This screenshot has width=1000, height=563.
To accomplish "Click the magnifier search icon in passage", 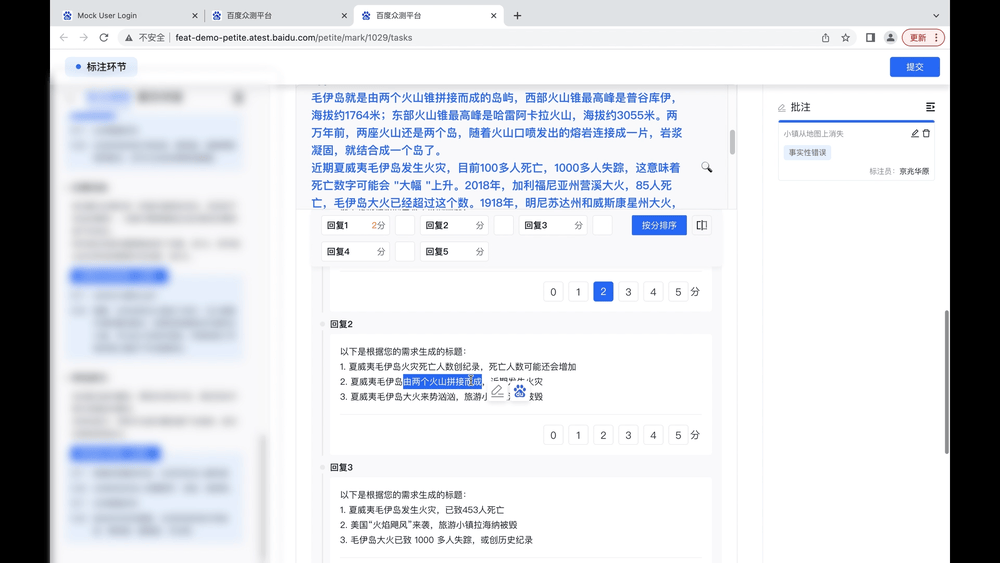I will [x=706, y=167].
